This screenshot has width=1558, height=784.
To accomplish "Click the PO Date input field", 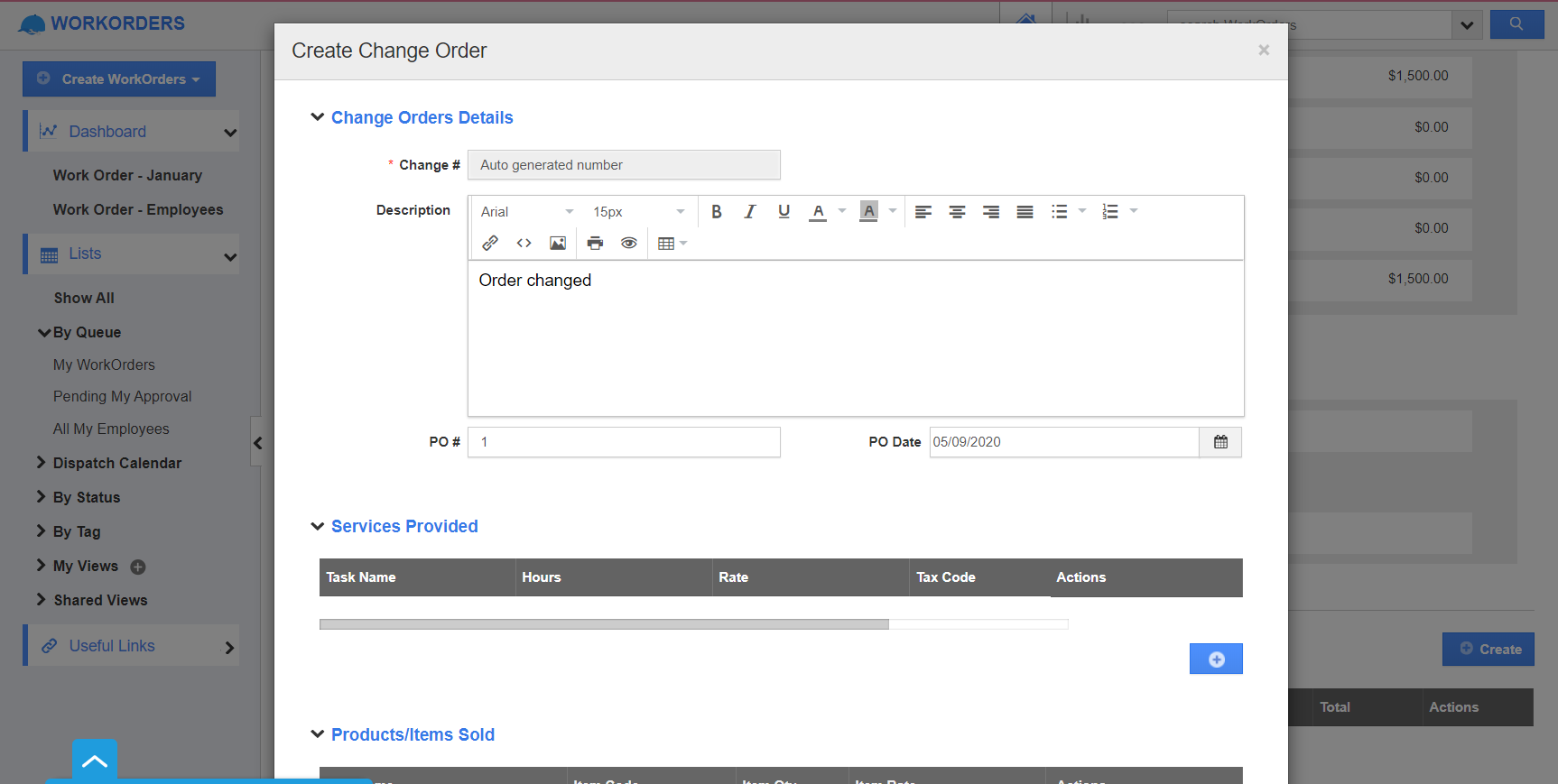I will click(1064, 442).
